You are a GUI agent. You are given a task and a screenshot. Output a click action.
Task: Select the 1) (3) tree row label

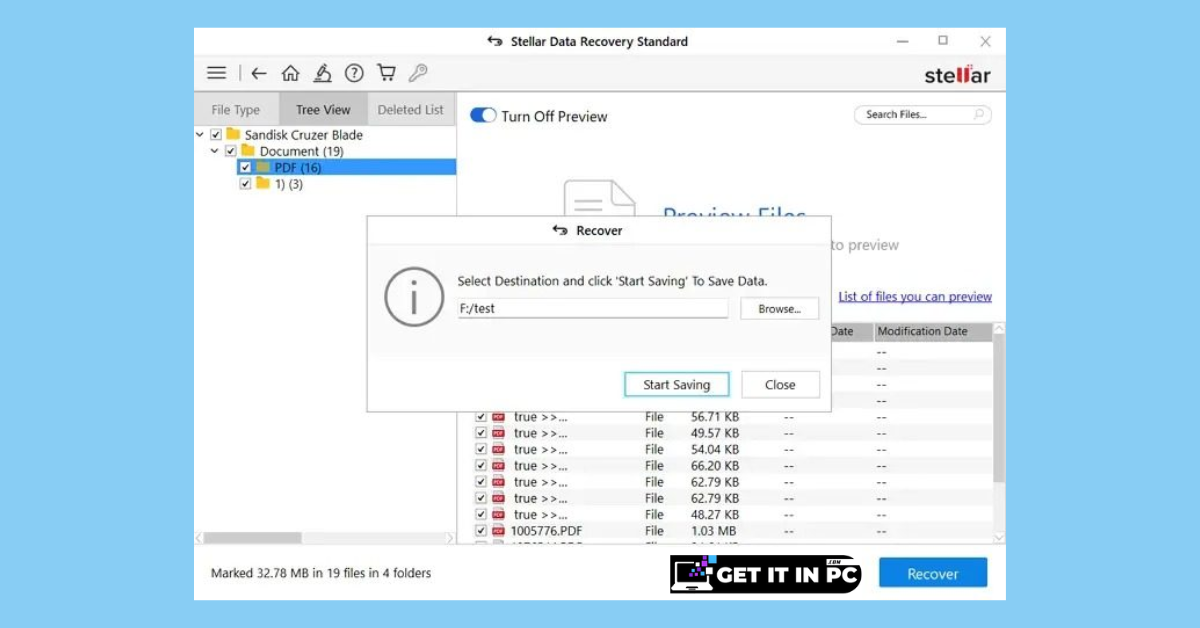coord(289,184)
